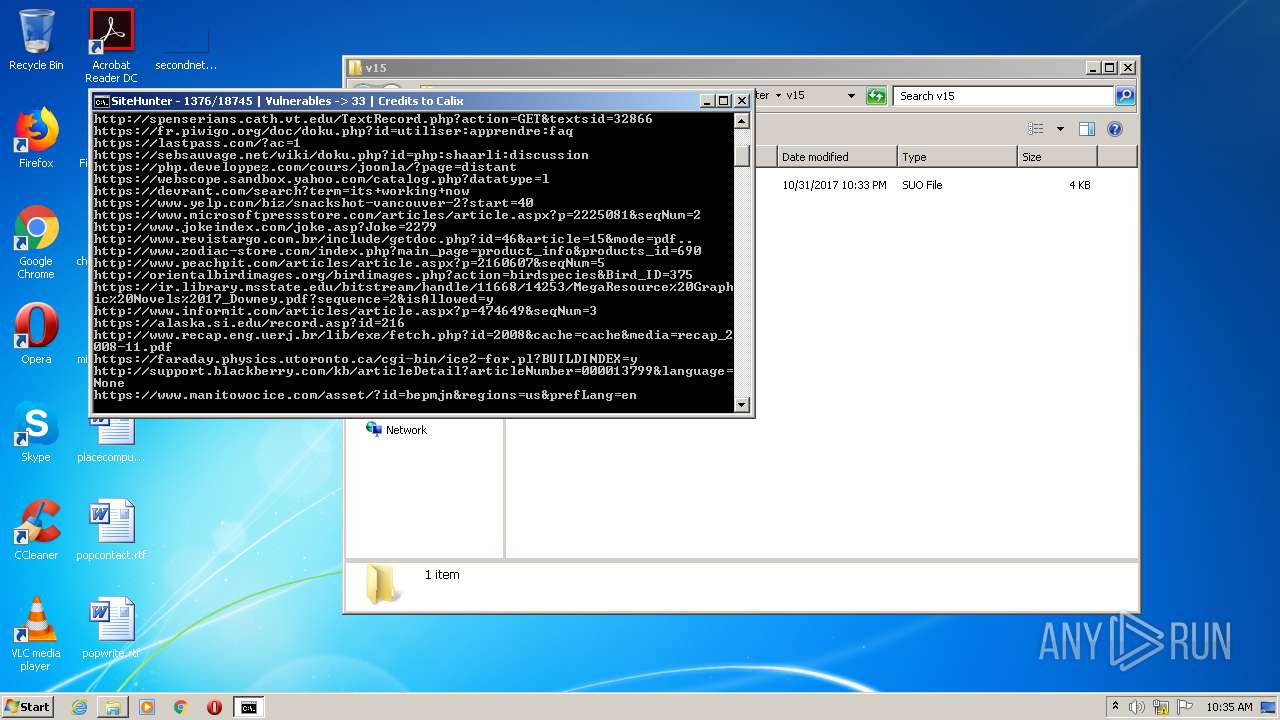Screen dimensions: 1280x720
Task: Open Windows Media Player taskbar icon
Action: click(147, 707)
